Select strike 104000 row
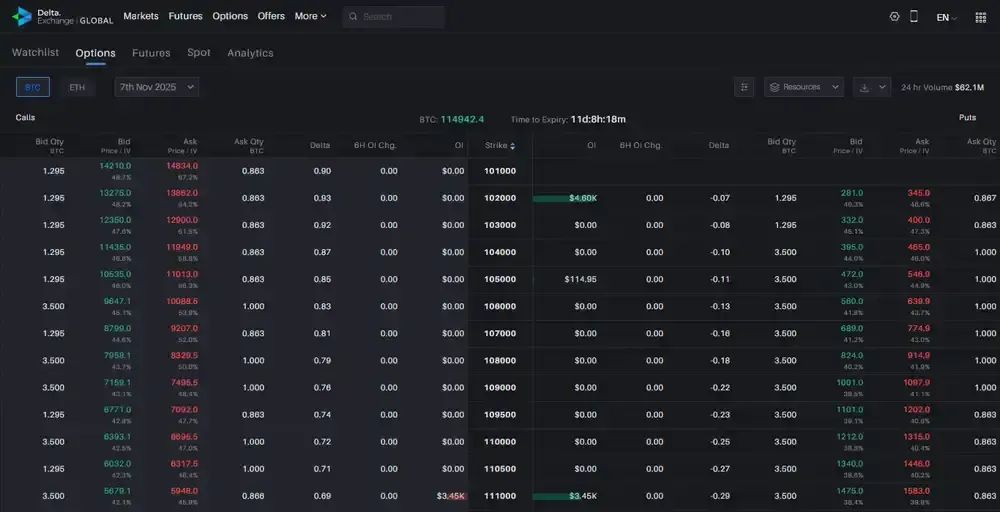The width and height of the screenshot is (1000, 512). tap(500, 252)
